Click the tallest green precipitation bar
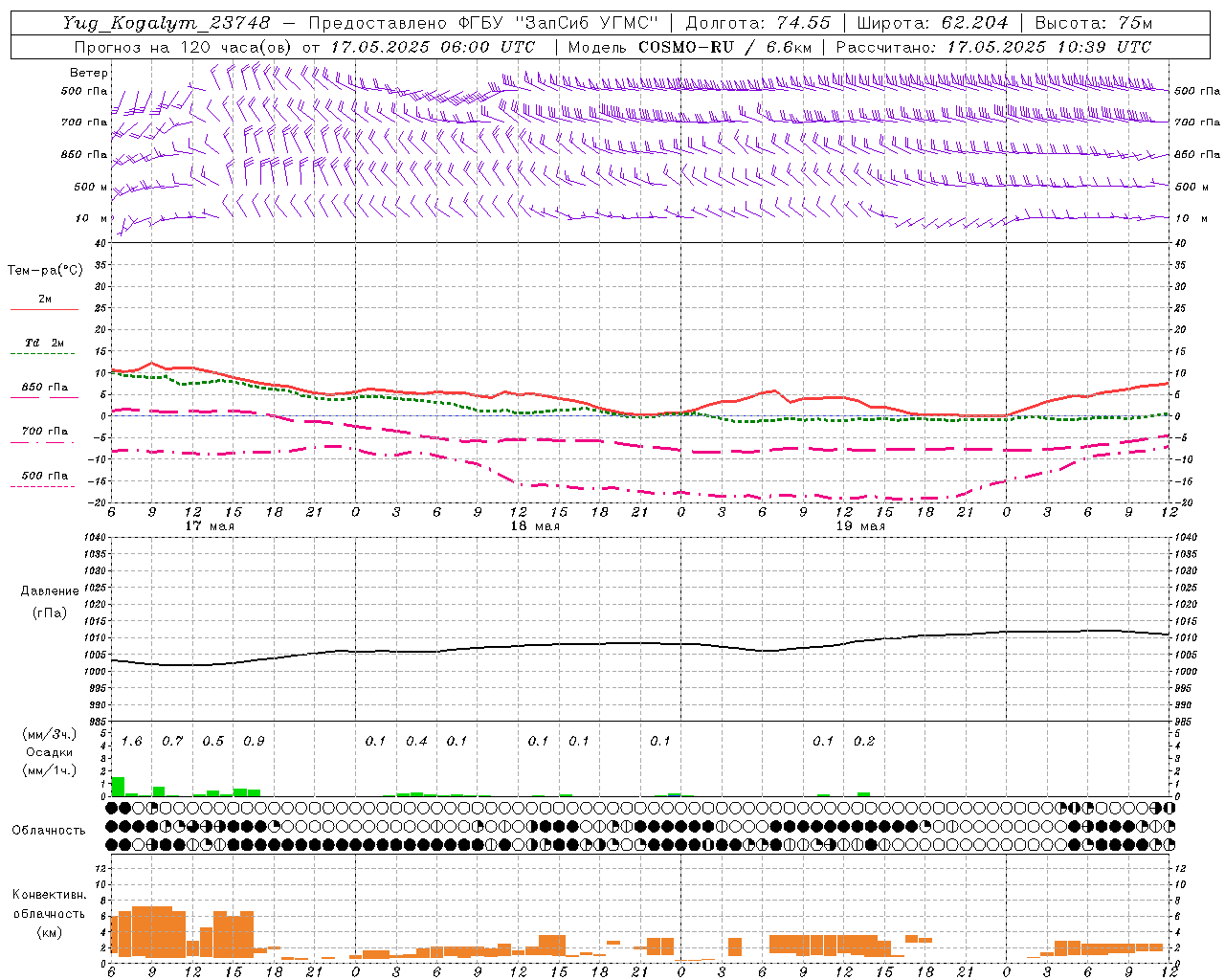Screen dimensions: 1225x980 coord(118,786)
